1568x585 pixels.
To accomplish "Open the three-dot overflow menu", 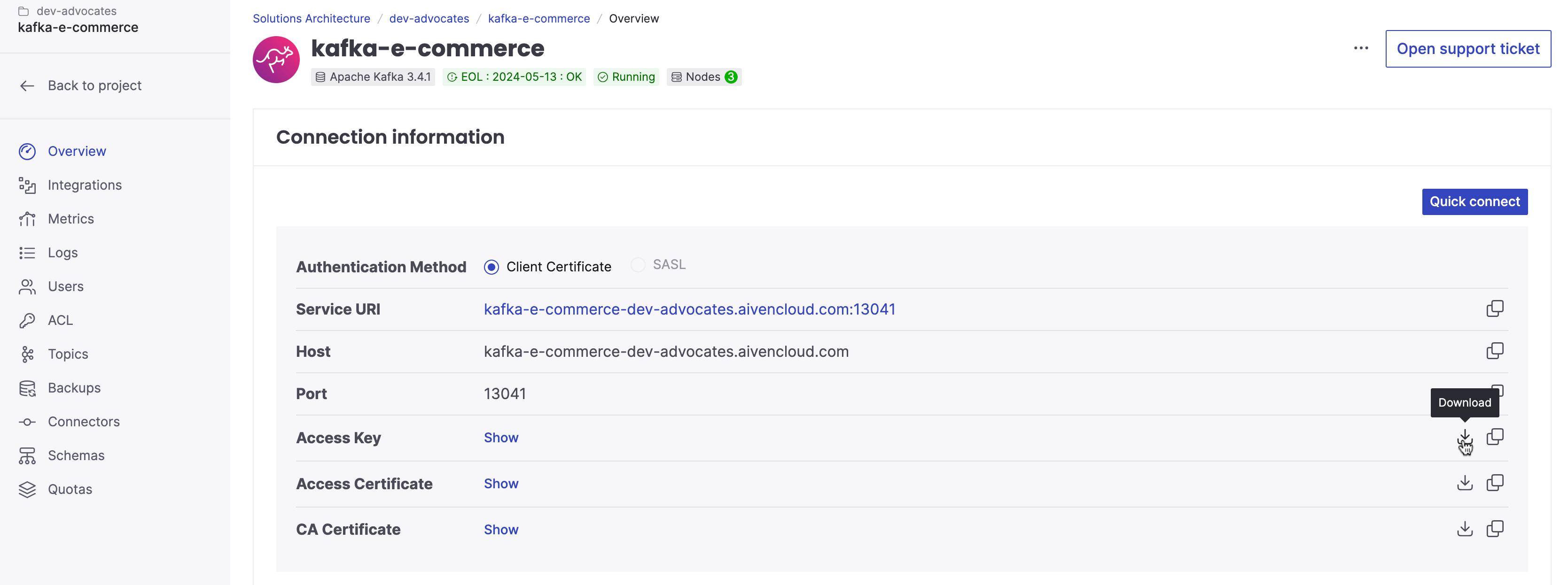I will point(1361,48).
